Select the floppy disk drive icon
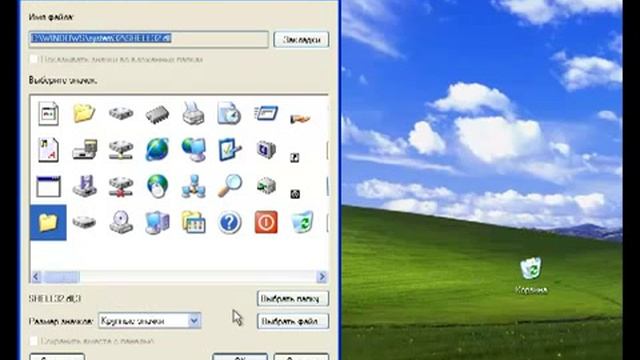Screen dimensions: 640x360 point(84,186)
